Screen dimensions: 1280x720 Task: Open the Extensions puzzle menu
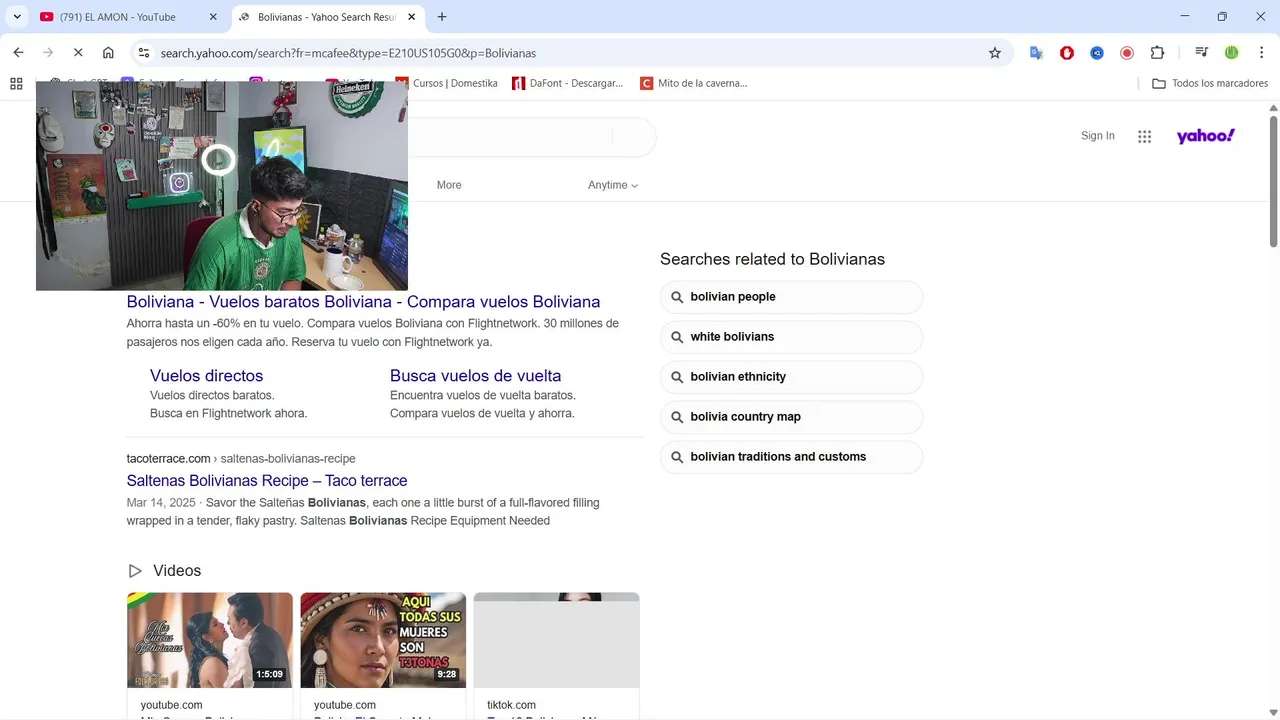click(x=1157, y=53)
